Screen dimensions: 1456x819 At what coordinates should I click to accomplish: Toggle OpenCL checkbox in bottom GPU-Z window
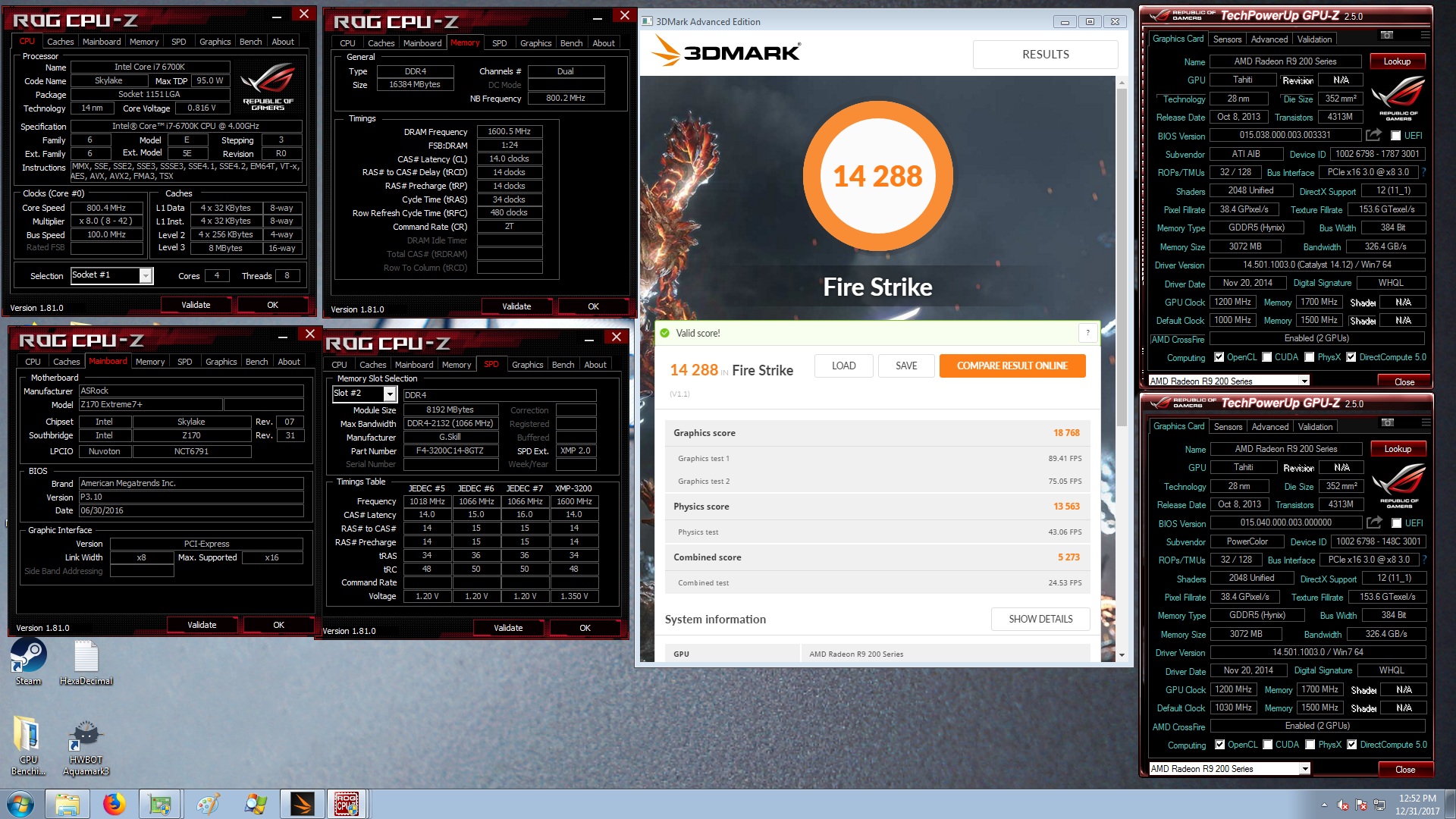pos(1219,745)
